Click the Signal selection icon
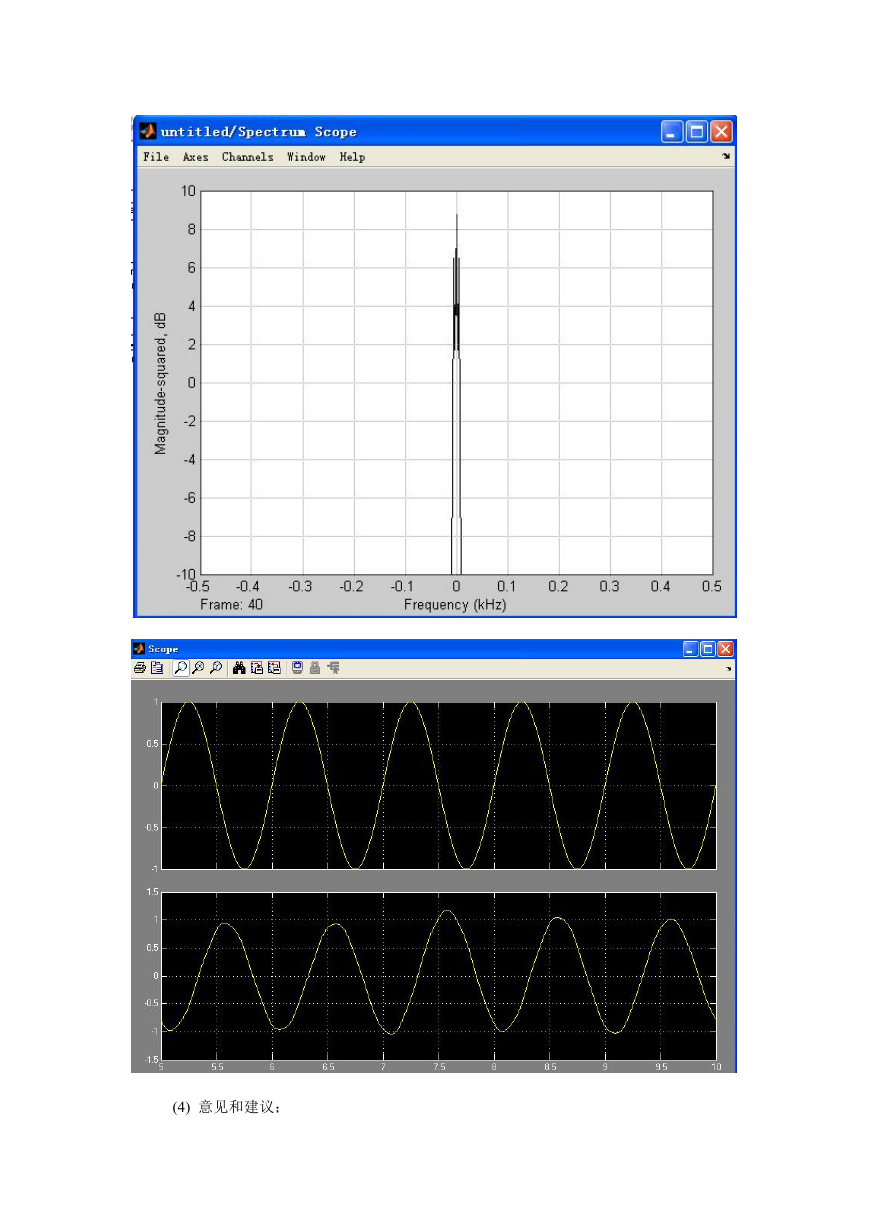This screenshot has height=1228, width=869. point(334,668)
